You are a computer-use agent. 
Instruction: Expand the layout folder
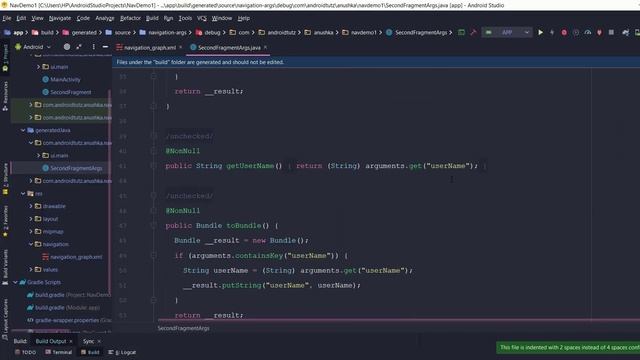31,219
